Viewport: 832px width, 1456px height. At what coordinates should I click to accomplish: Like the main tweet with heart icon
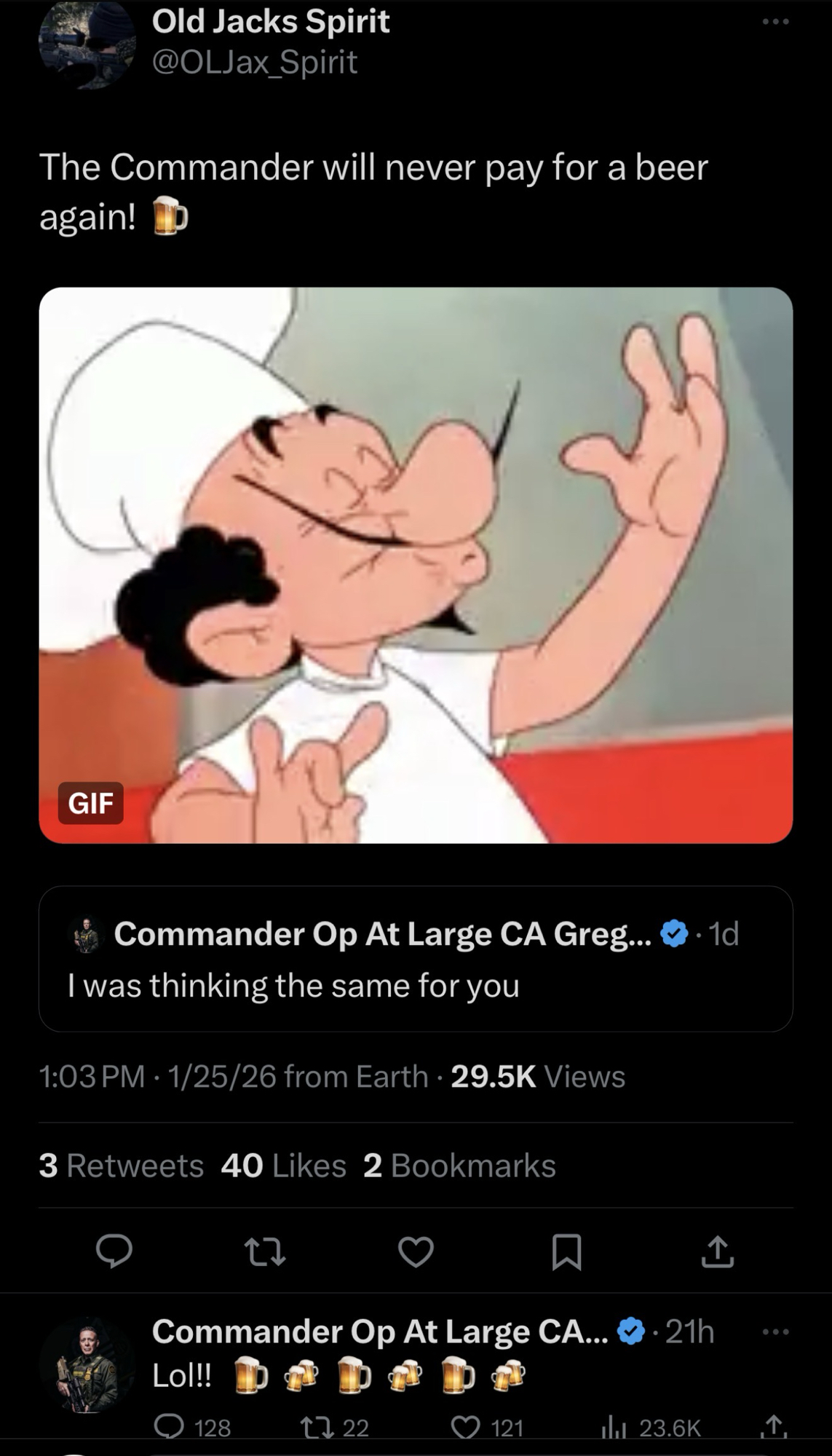pos(416,1251)
